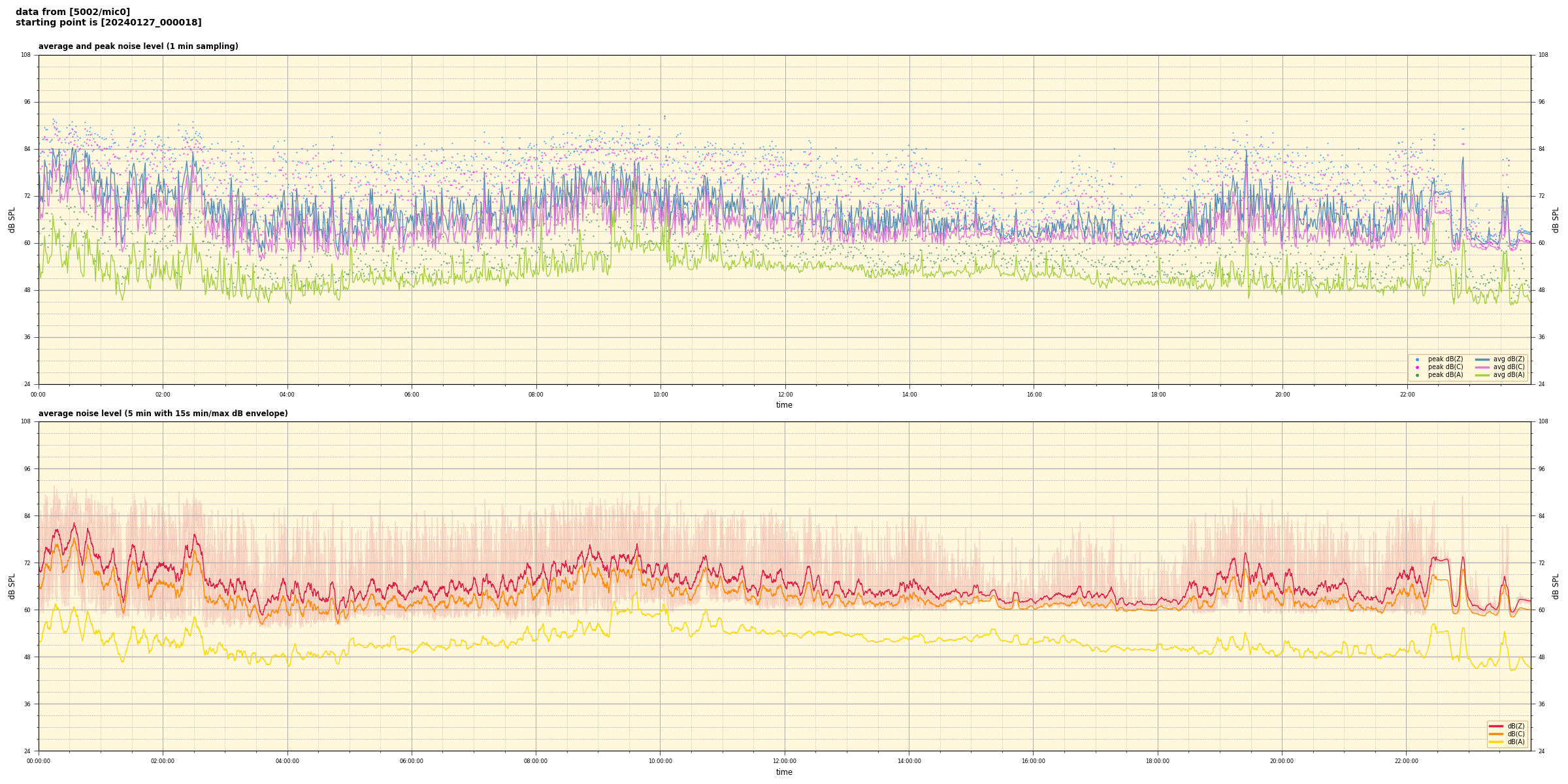
Task: Select the avg dB(A) legend line
Action: click(x=1482, y=375)
